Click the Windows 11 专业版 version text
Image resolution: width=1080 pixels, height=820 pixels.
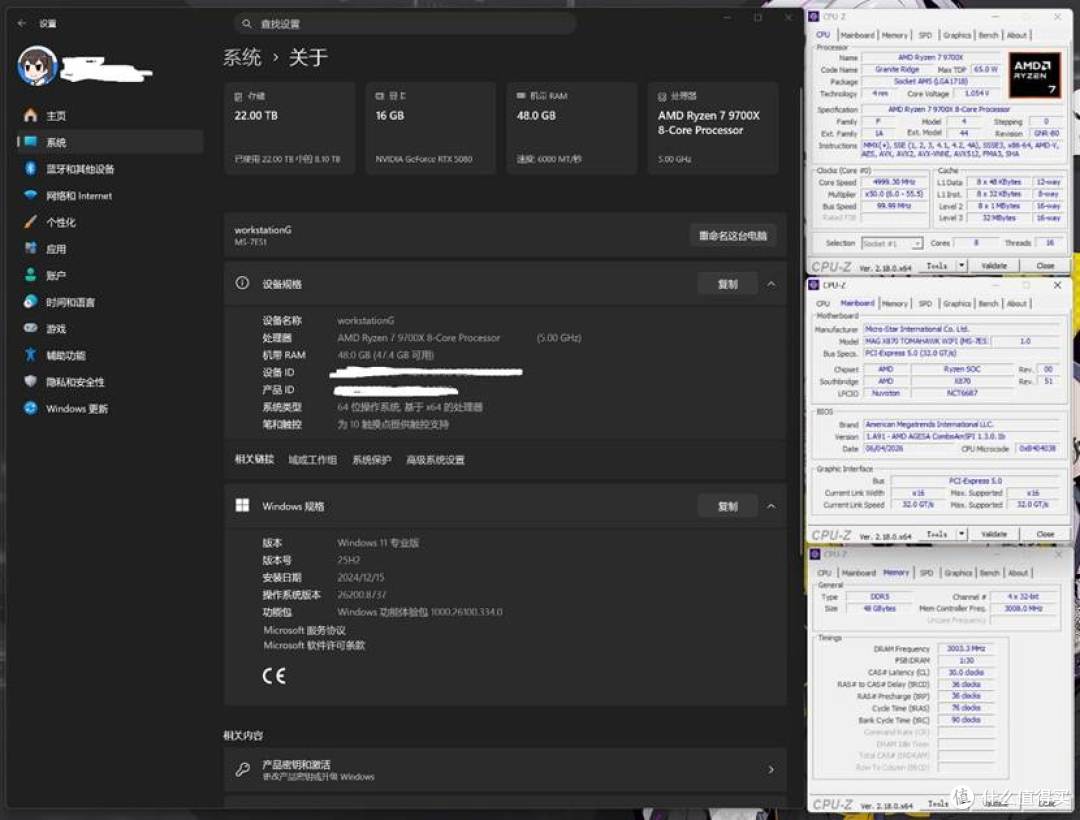[x=378, y=543]
